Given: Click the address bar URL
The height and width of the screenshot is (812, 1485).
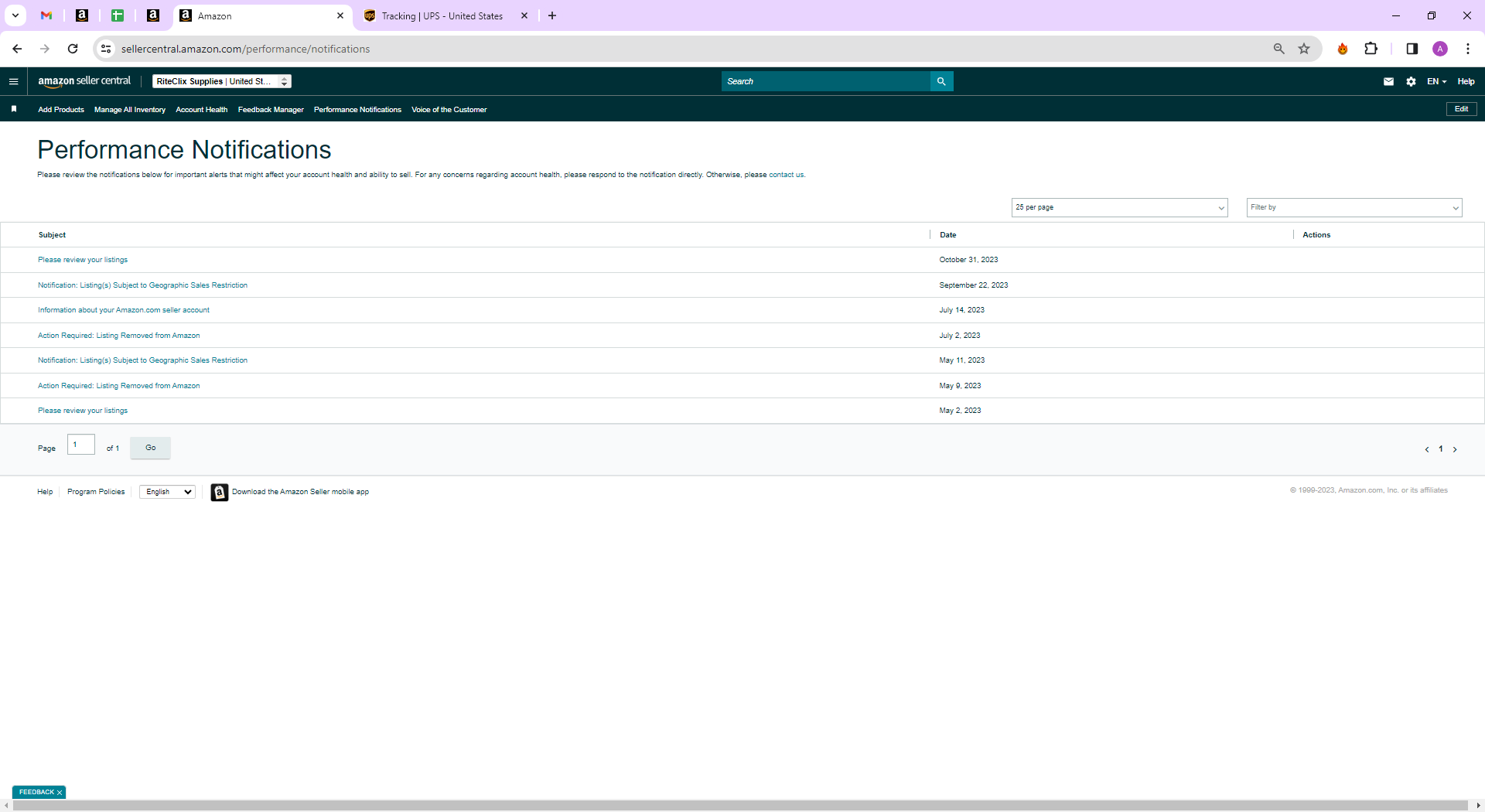Looking at the screenshot, I should [245, 49].
